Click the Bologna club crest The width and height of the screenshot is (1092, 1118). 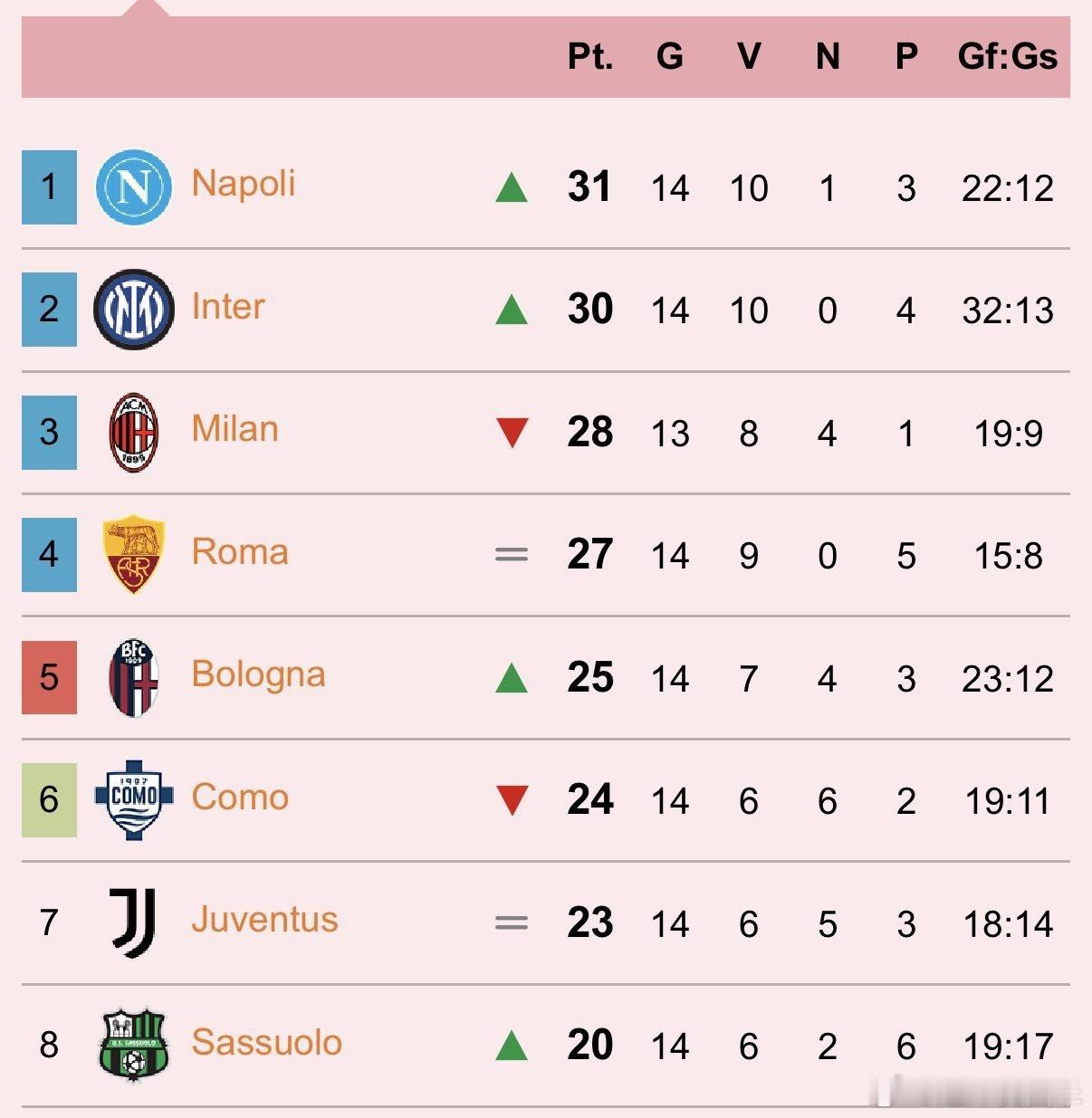133,677
